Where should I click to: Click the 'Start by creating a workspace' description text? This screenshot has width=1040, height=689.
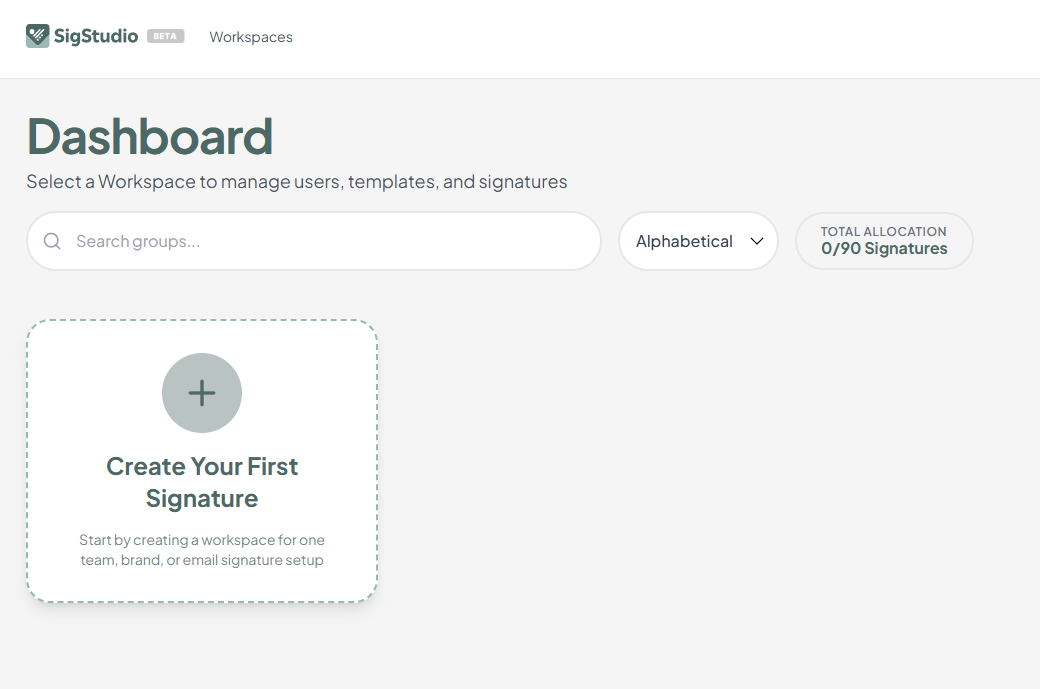pyautogui.click(x=202, y=550)
